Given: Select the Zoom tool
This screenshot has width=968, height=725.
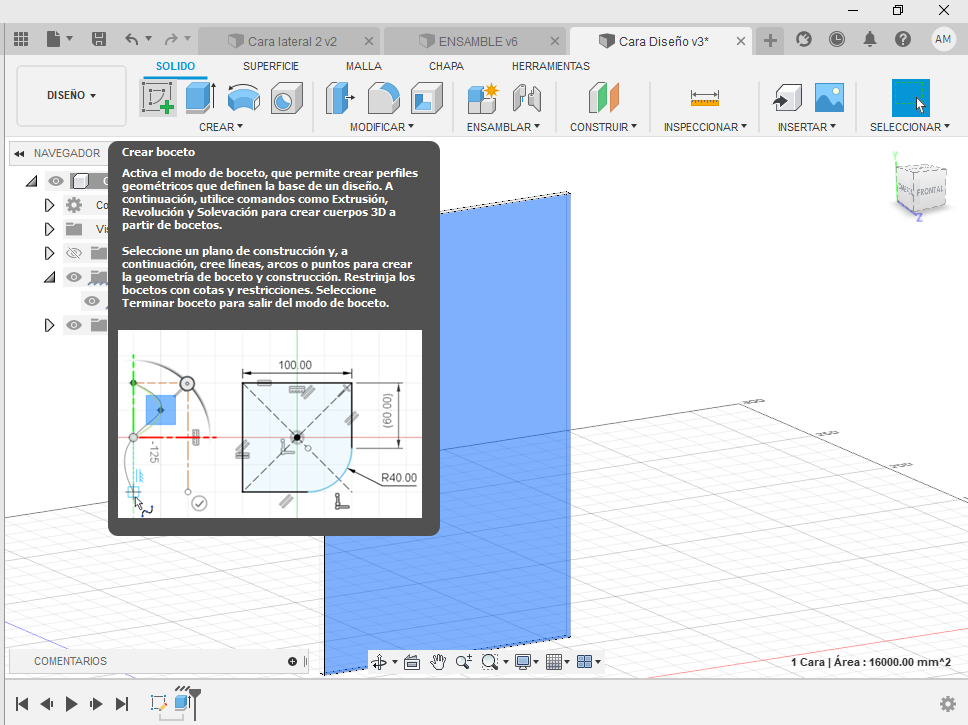Looking at the screenshot, I should point(464,662).
